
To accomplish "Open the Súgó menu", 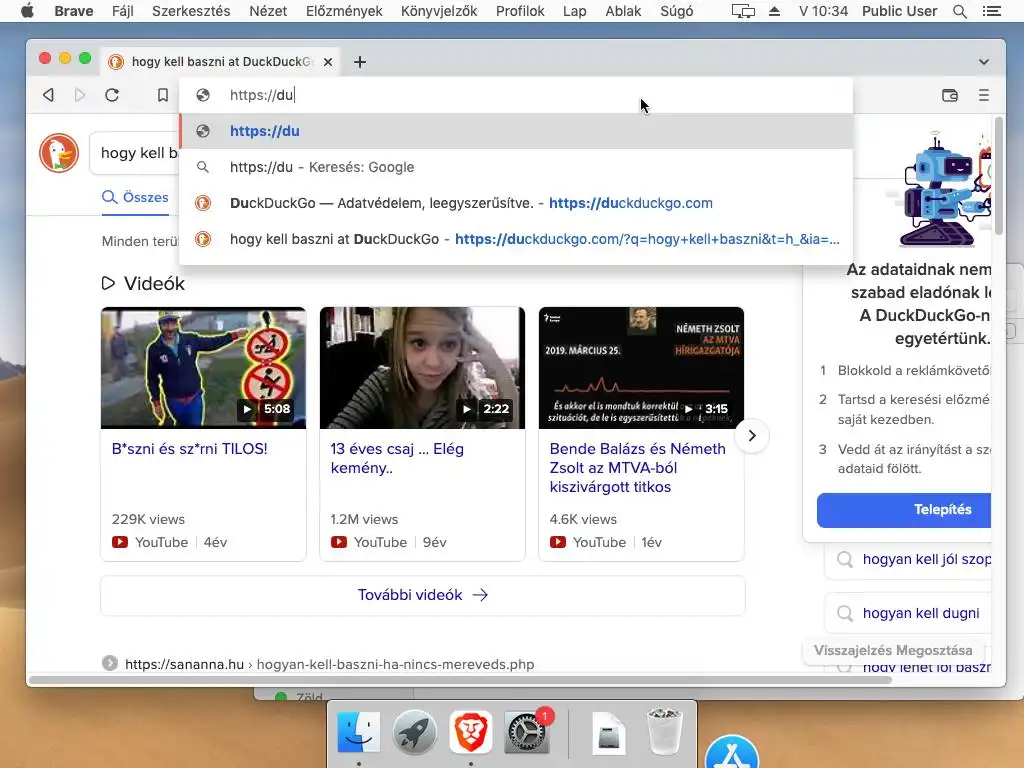I will click(677, 11).
